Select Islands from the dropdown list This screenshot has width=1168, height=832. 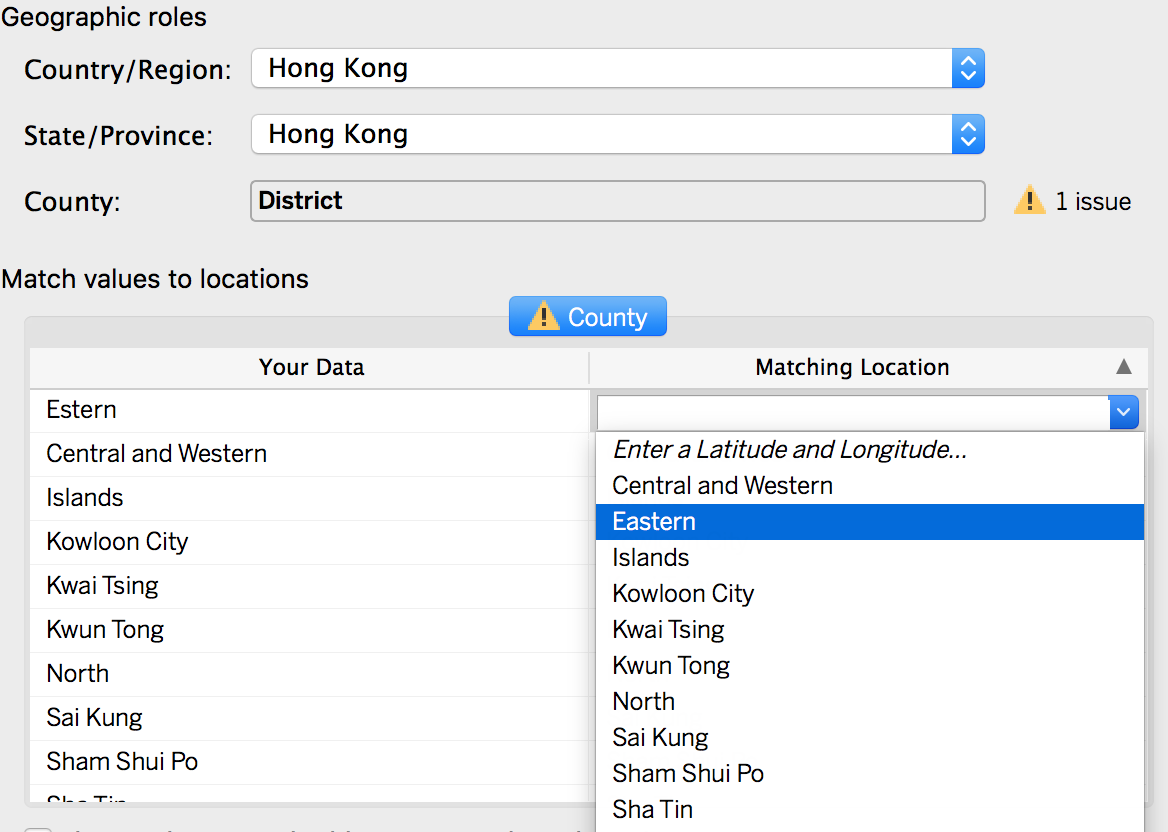651,558
